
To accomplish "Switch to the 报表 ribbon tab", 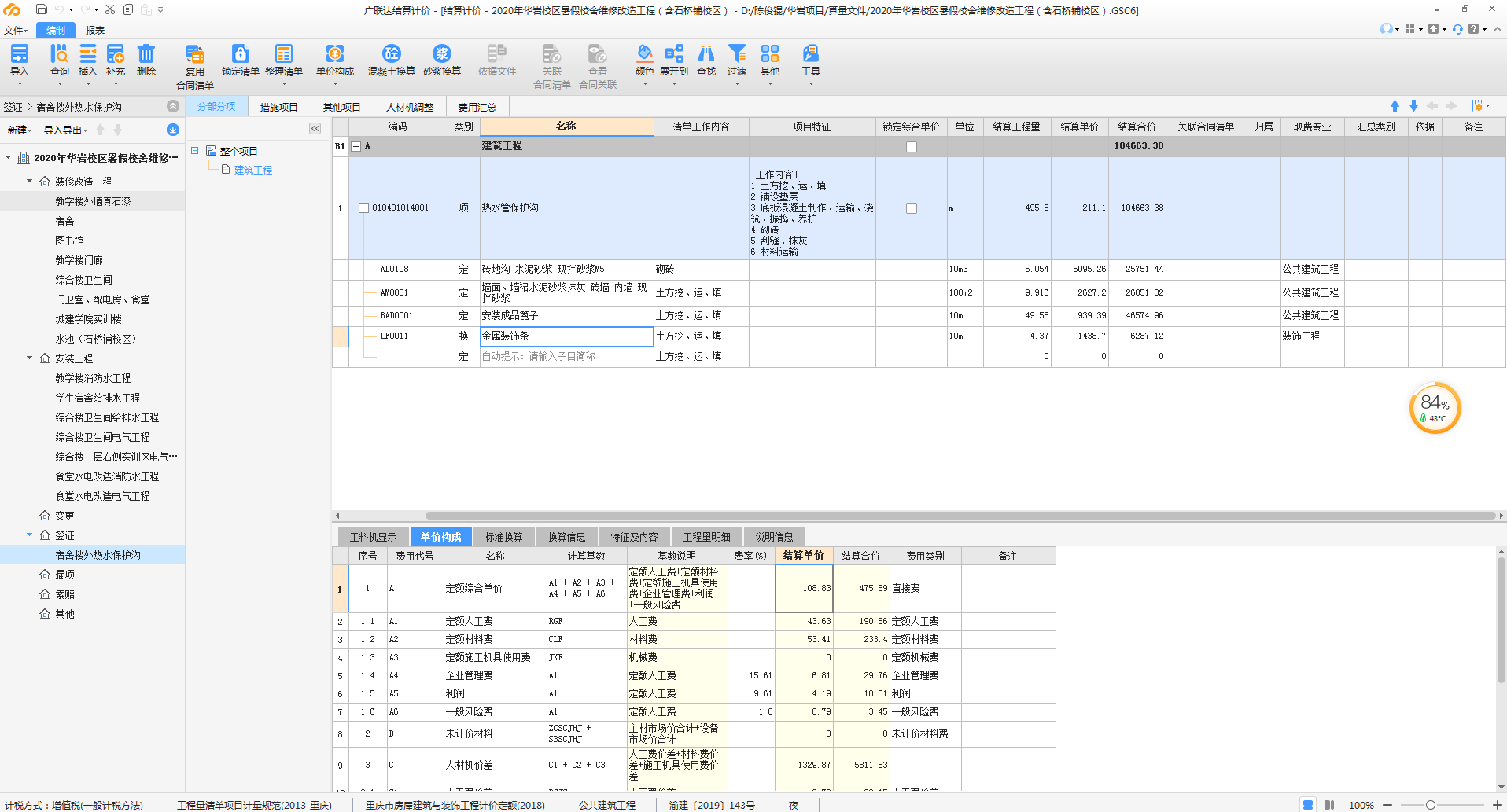I will coord(95,30).
